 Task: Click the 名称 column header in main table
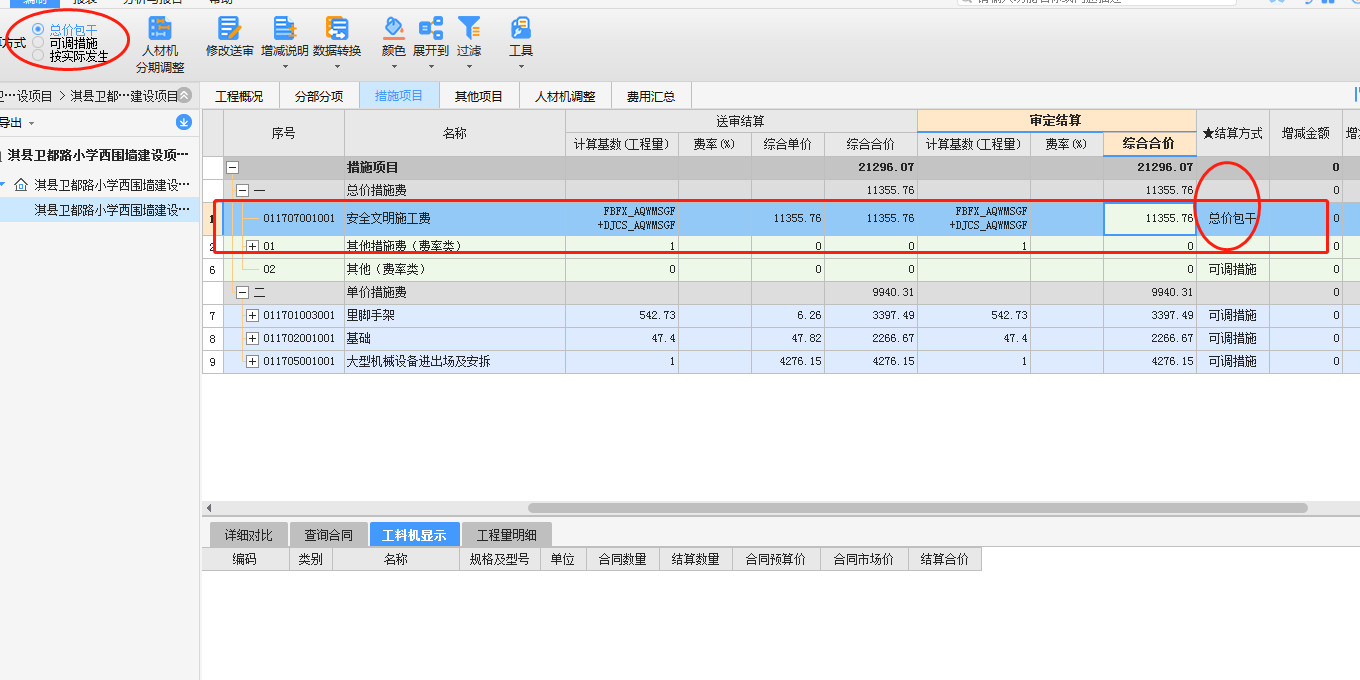[x=455, y=133]
